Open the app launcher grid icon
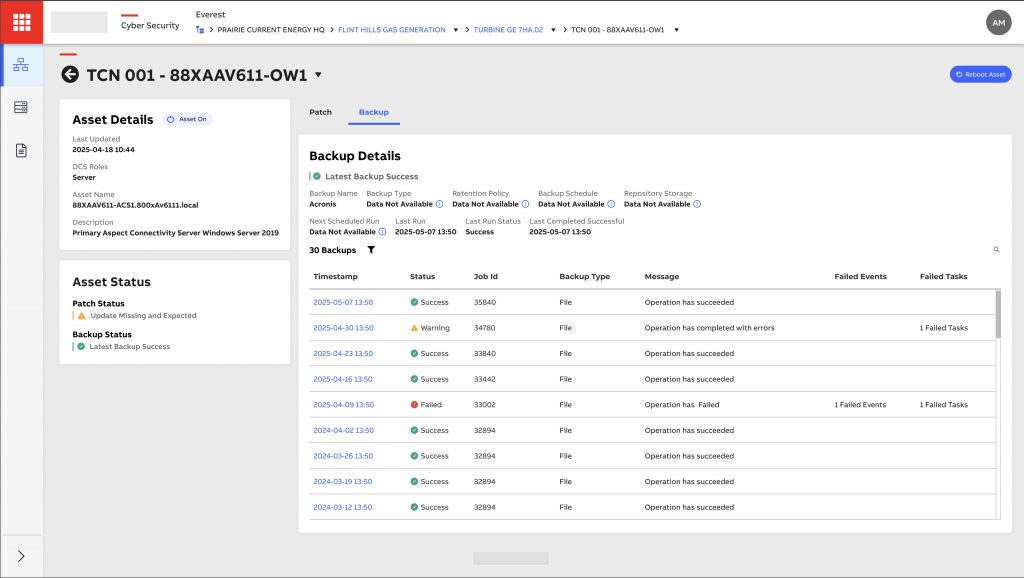The height and width of the screenshot is (578, 1024). pyautogui.click(x=21, y=22)
